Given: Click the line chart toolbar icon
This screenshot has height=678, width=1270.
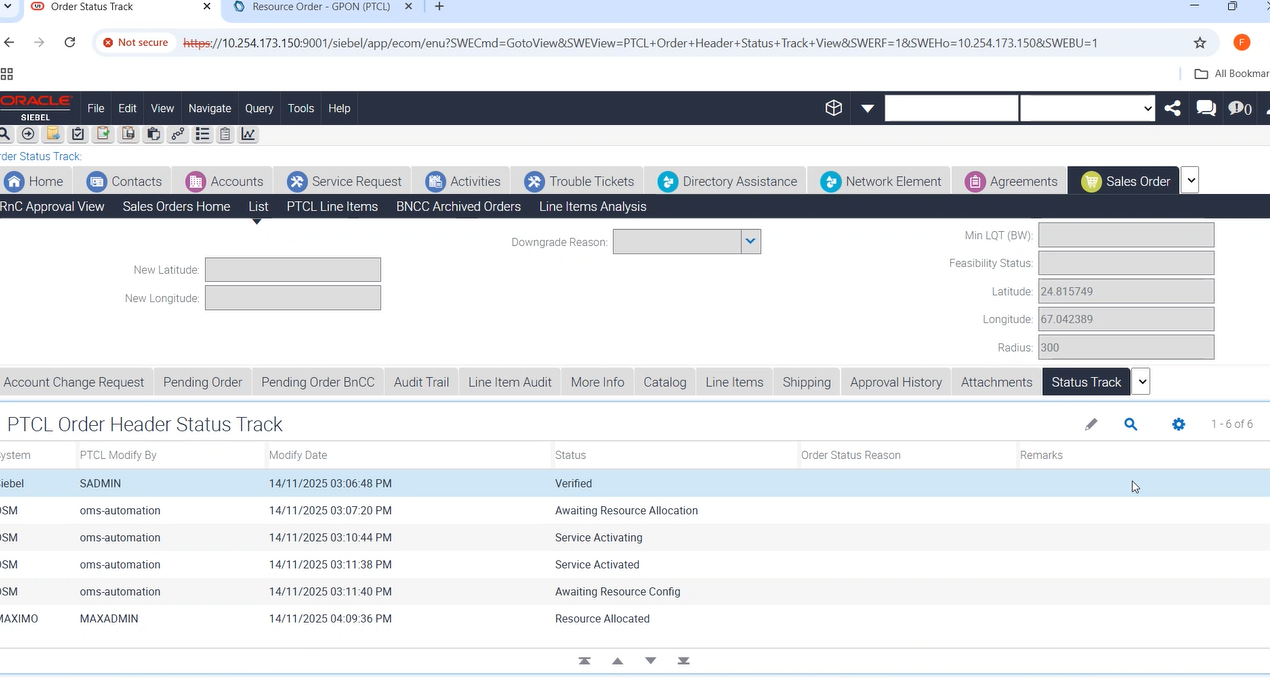Looking at the screenshot, I should pyautogui.click(x=248, y=134).
